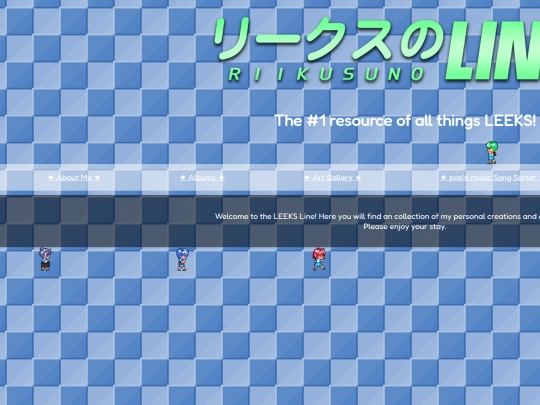Click the purple-haired pixel character sprite
The image size is (540, 405).
(x=45, y=259)
